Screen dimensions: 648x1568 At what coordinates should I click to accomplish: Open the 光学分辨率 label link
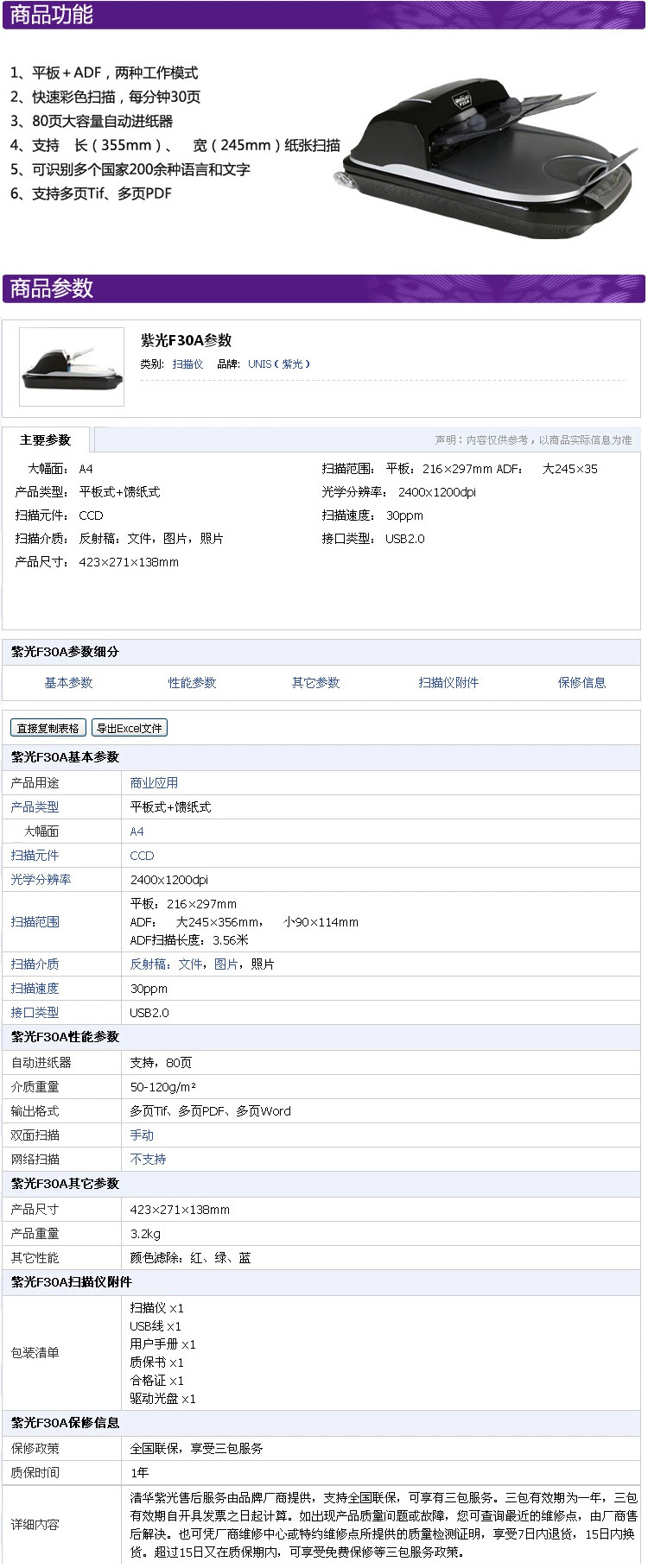(41, 880)
